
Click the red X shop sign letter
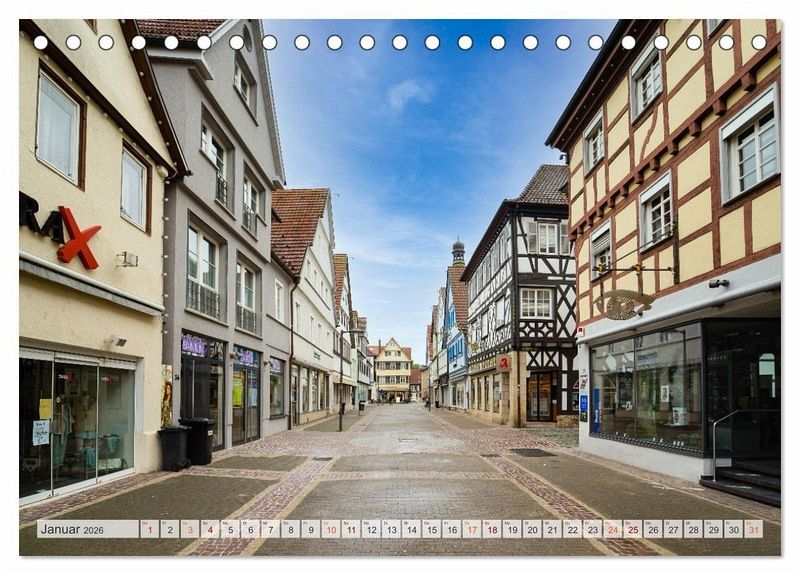[x=78, y=237]
